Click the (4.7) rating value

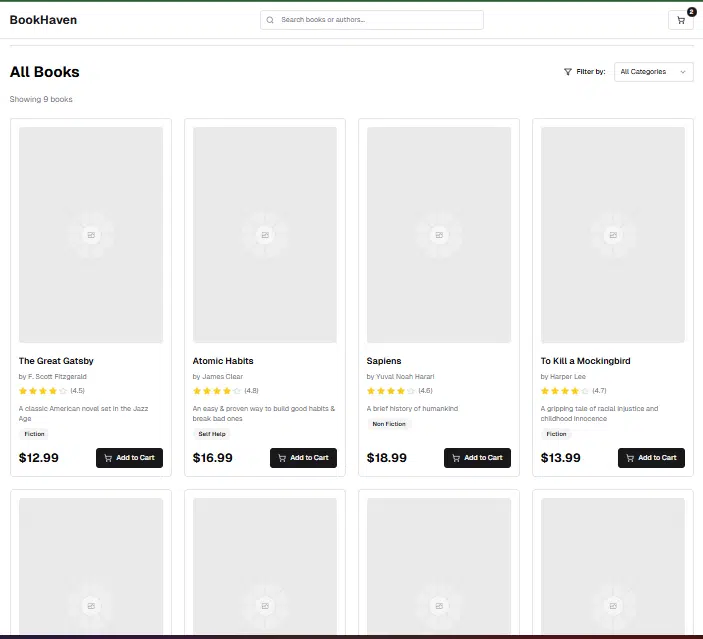coord(599,391)
